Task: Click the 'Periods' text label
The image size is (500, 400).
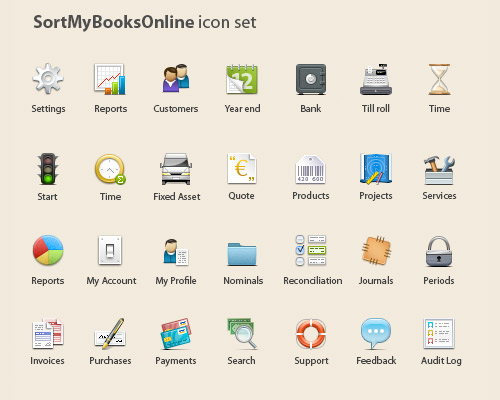Action: [x=439, y=281]
